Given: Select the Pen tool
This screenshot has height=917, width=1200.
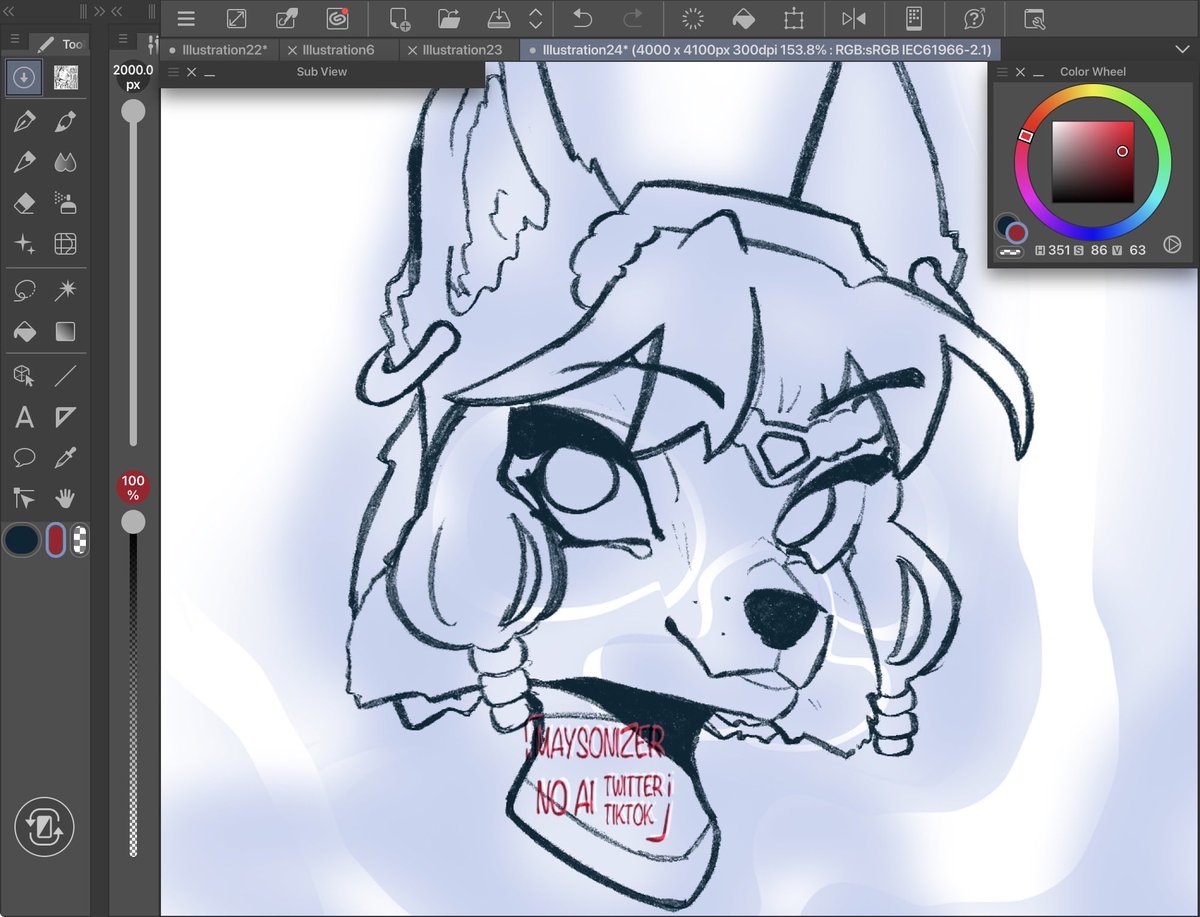Looking at the screenshot, I should tap(25, 122).
